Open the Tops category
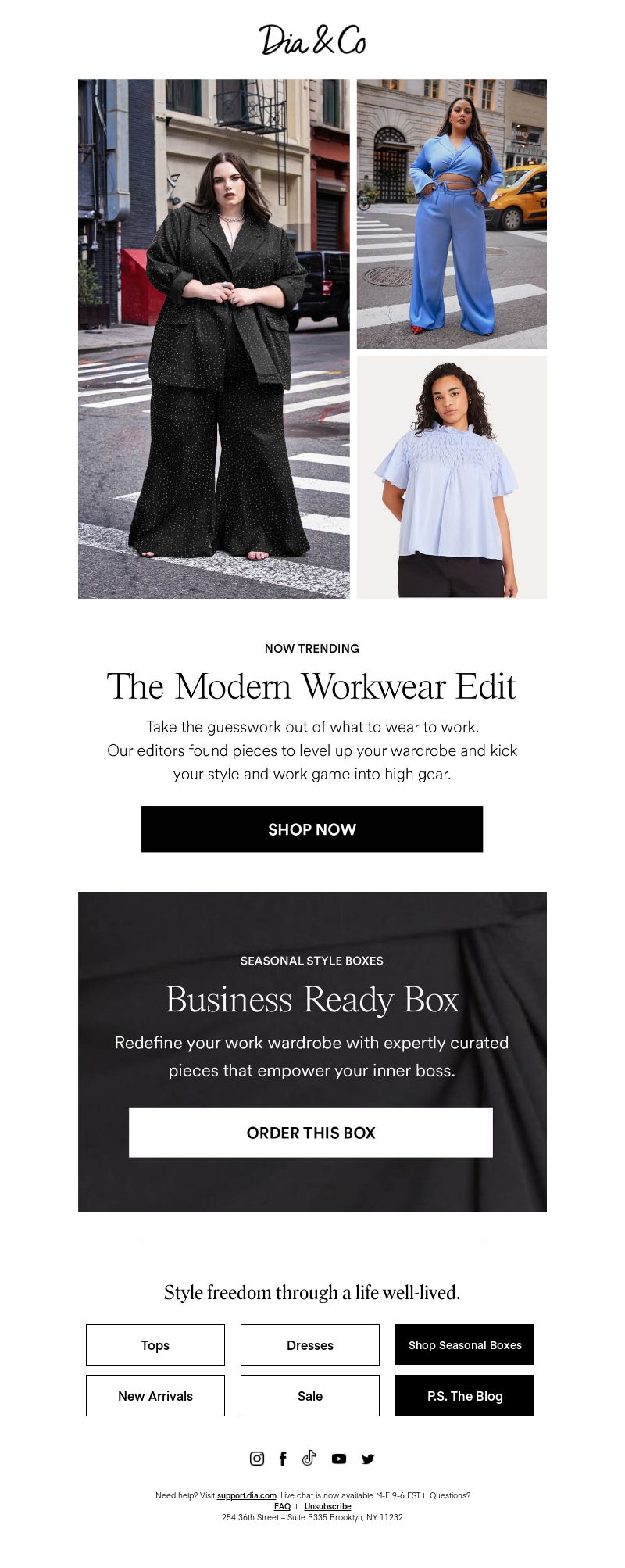625x1568 pixels. 155,1344
